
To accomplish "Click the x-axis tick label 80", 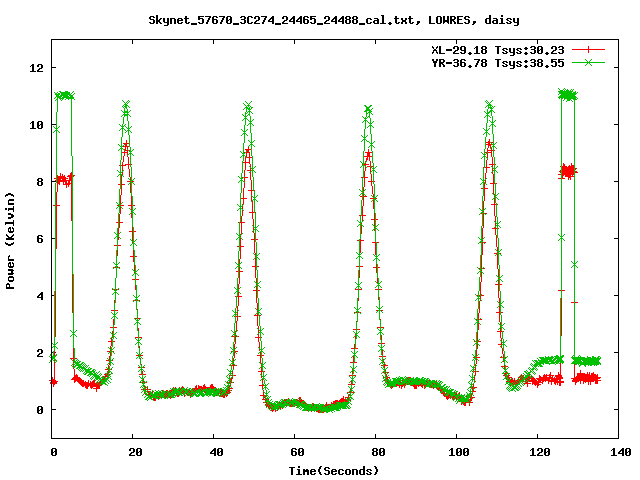I will (378, 452).
